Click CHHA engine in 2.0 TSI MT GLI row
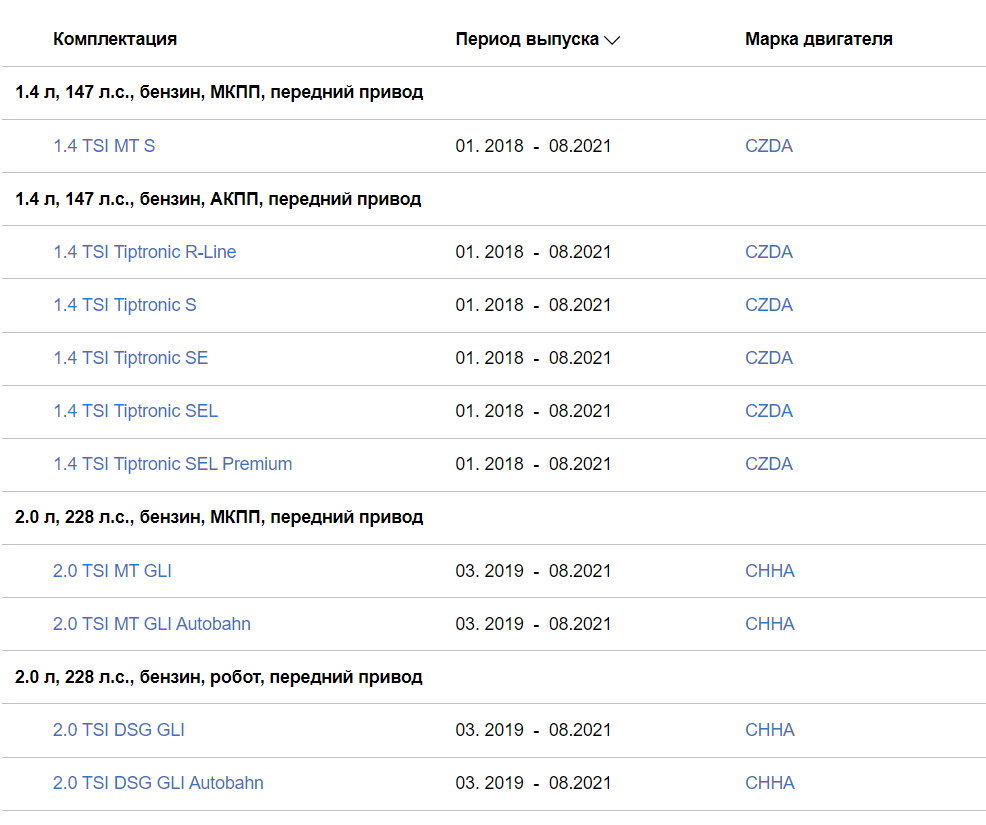 [770, 571]
